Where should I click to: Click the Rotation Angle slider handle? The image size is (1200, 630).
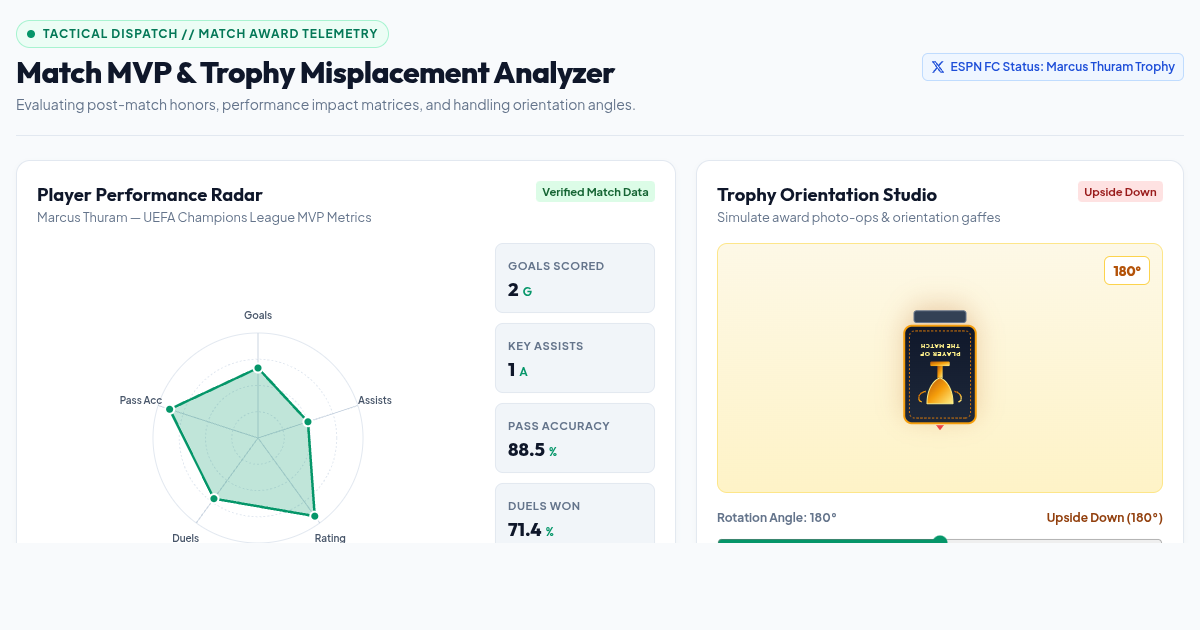(940, 541)
